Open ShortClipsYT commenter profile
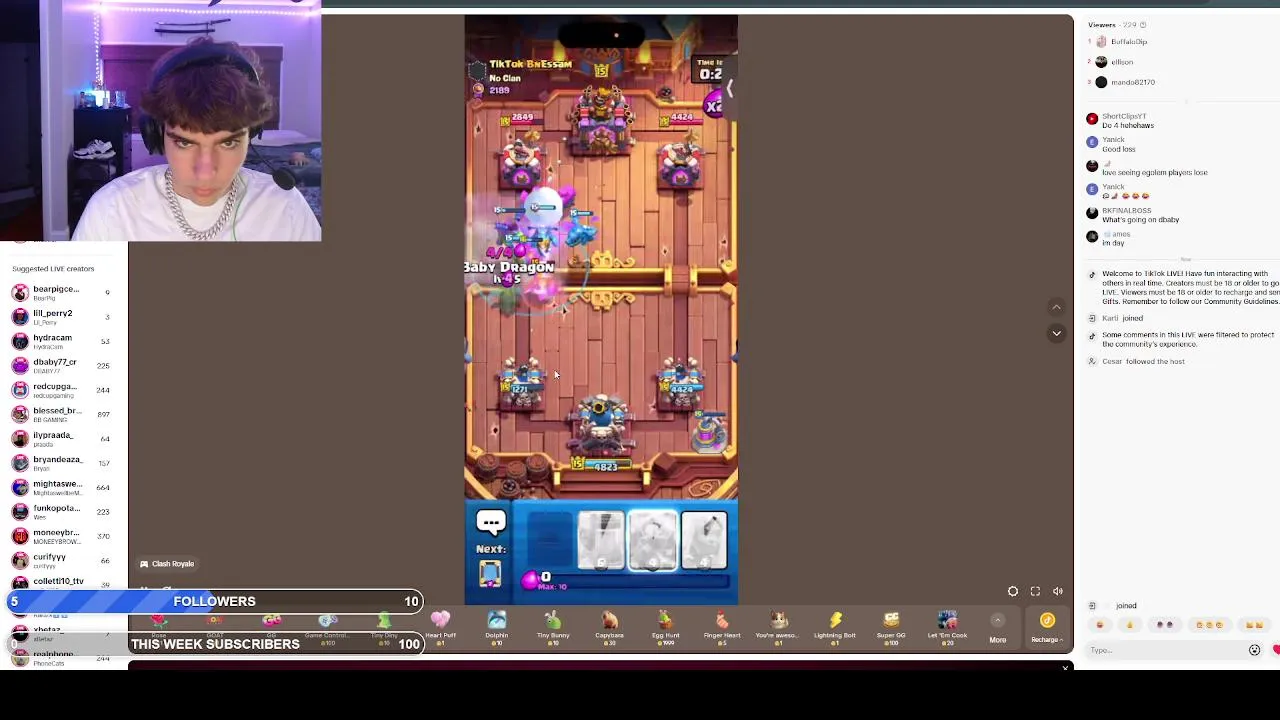The width and height of the screenshot is (1280, 720). (1124, 116)
